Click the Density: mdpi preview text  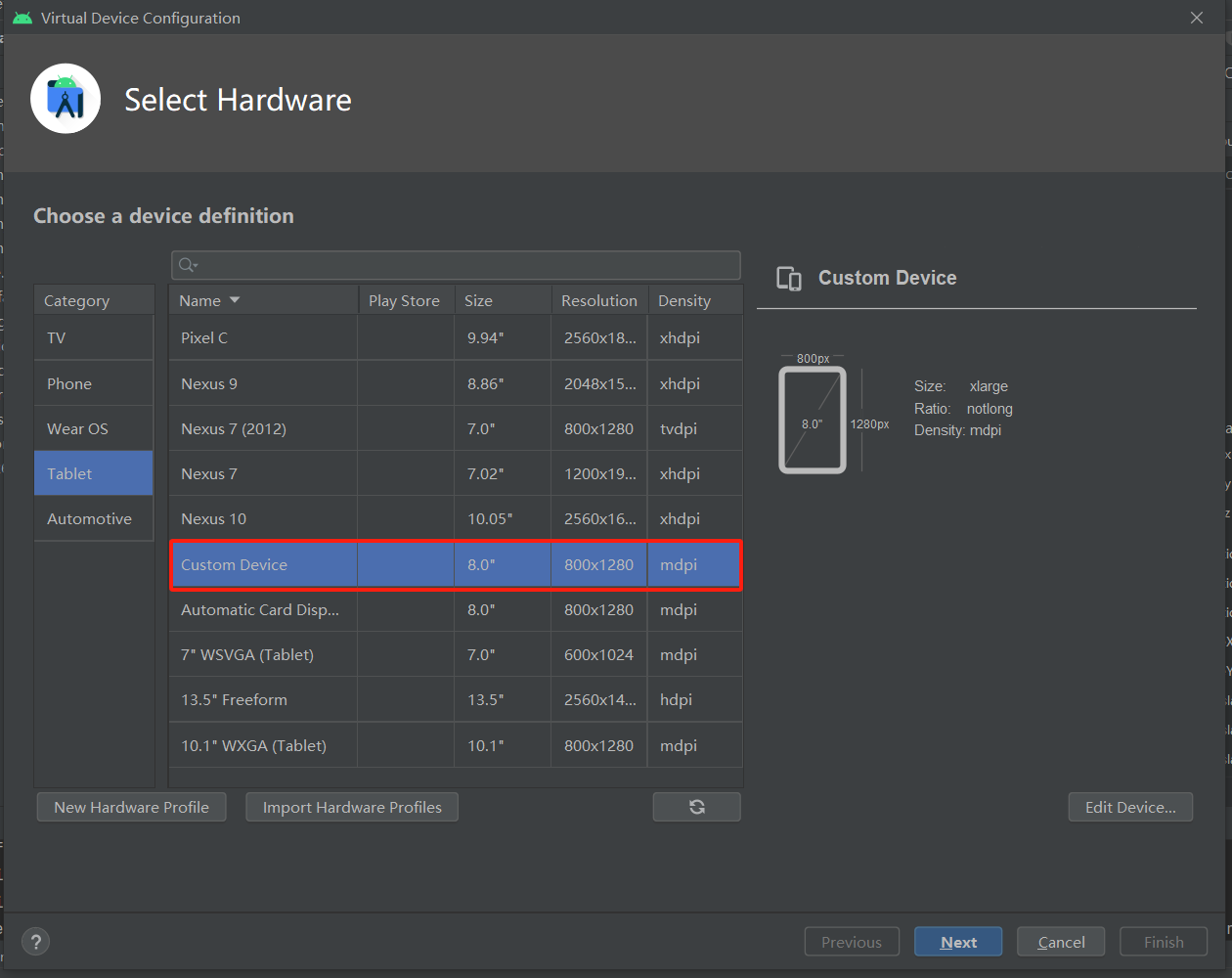(x=957, y=430)
